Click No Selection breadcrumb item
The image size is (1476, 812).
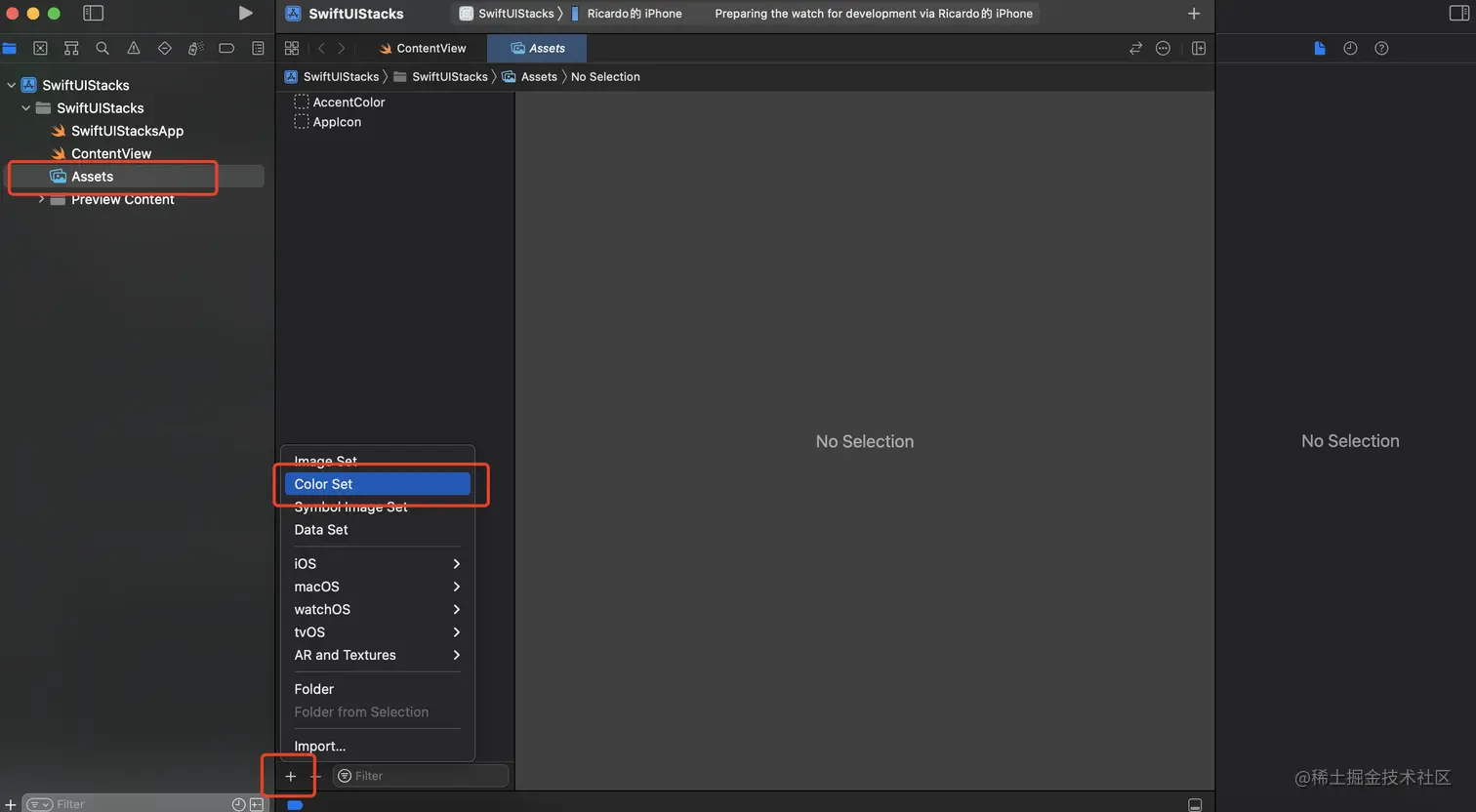point(605,76)
